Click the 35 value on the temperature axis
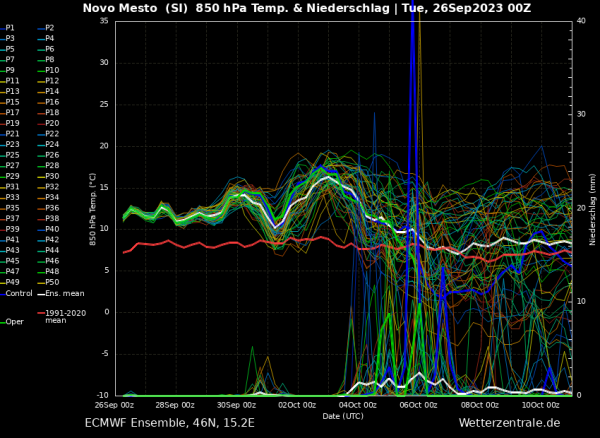 [104, 21]
